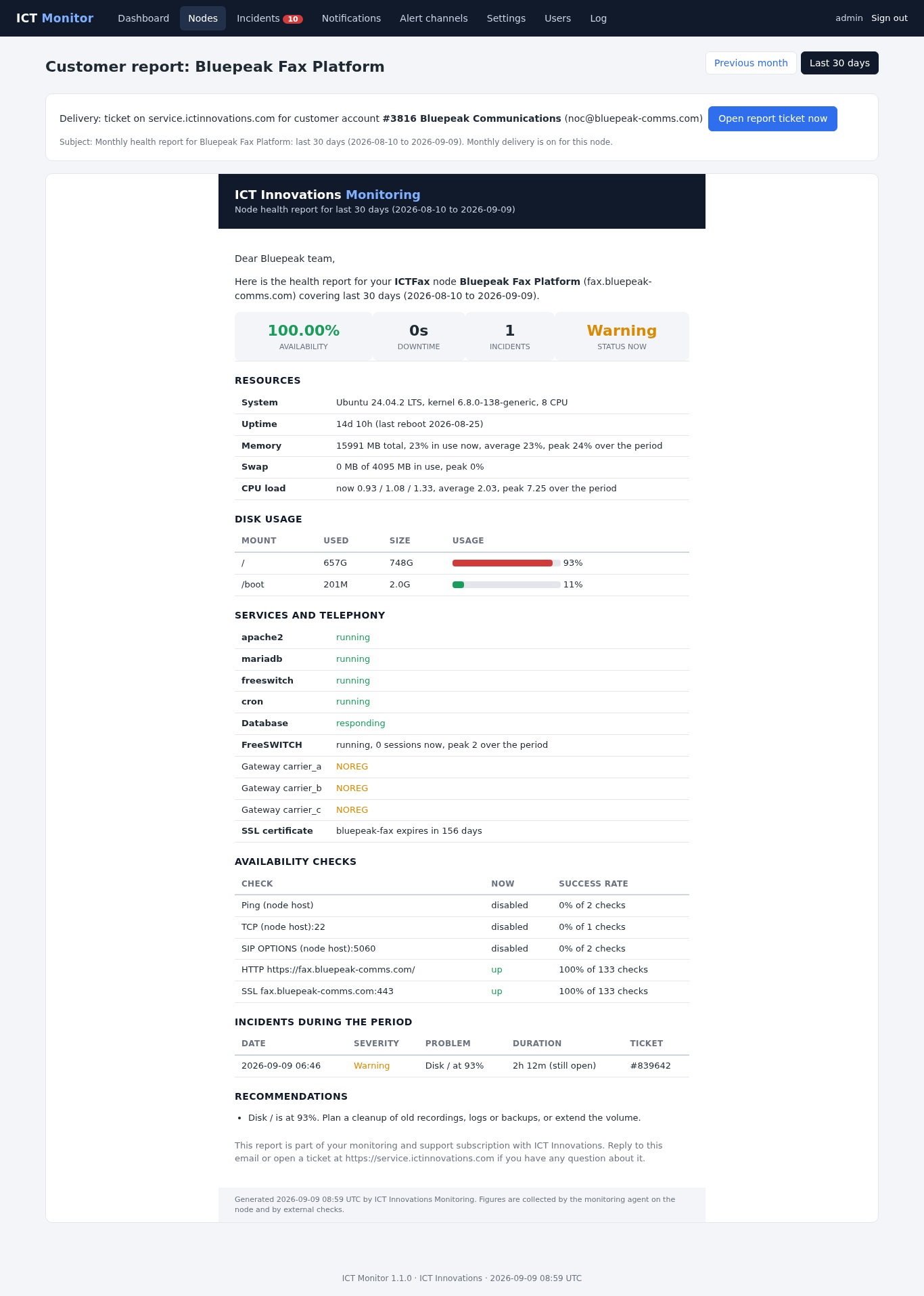Image resolution: width=924 pixels, height=1296 pixels.
Task: Open the ICT Monitor home logo
Action: coord(55,18)
